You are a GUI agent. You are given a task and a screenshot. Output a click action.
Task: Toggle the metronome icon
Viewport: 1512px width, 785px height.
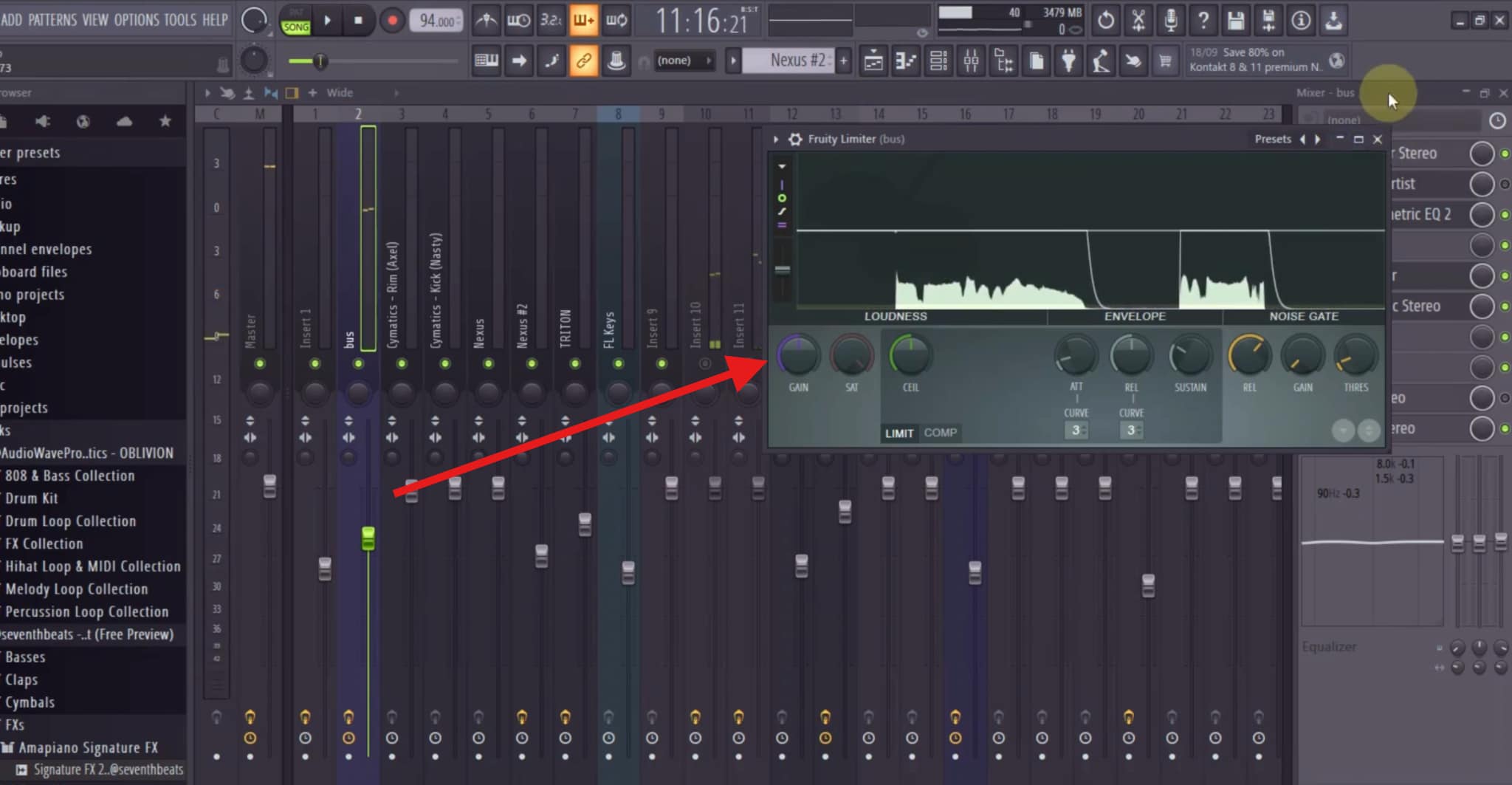click(486, 20)
